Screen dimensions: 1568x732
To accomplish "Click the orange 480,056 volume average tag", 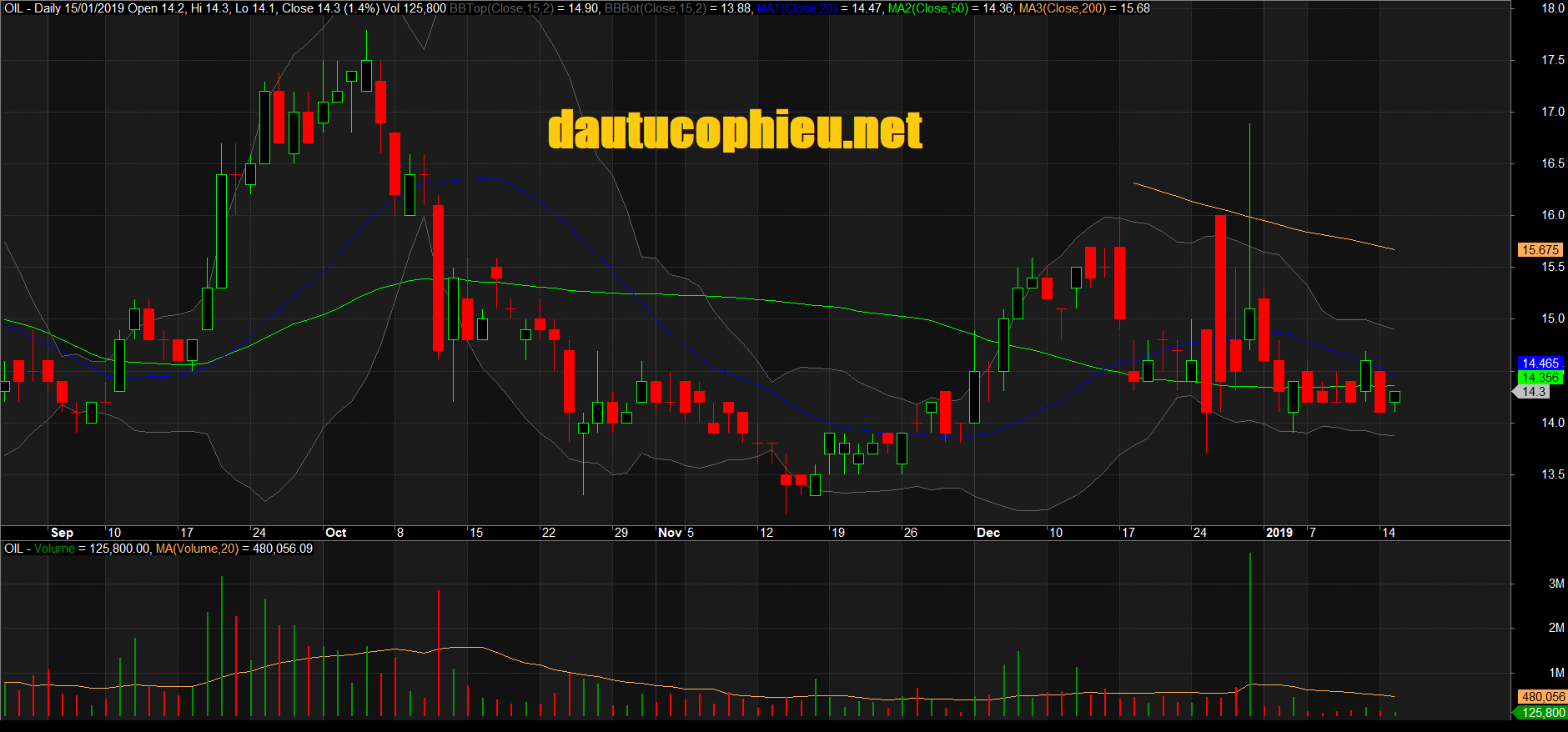I will coord(1543,697).
